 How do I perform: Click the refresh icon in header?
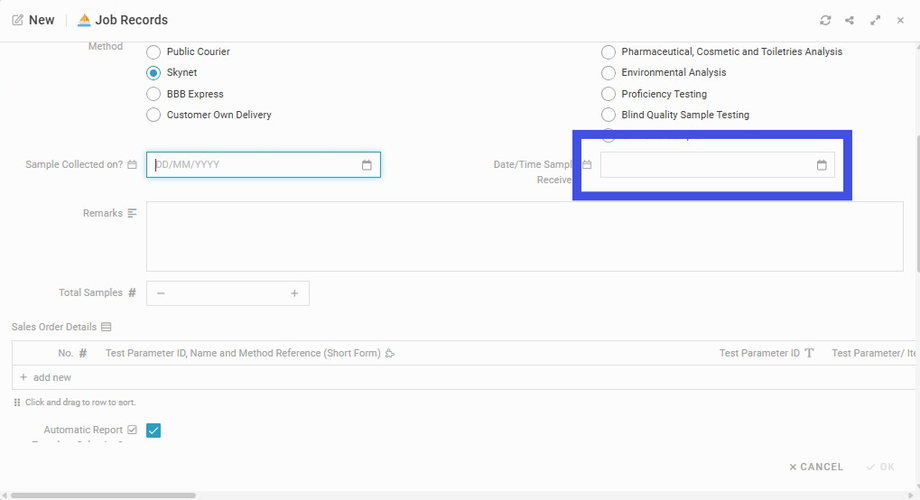click(x=825, y=21)
